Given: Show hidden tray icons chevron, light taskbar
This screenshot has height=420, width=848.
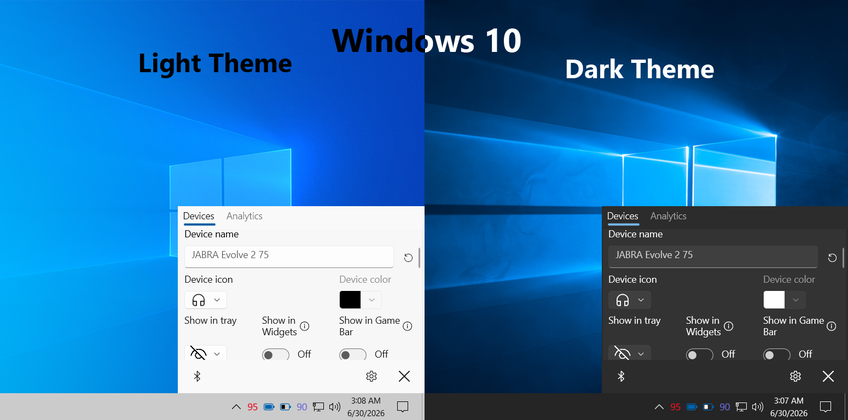Looking at the screenshot, I should 236,407.
